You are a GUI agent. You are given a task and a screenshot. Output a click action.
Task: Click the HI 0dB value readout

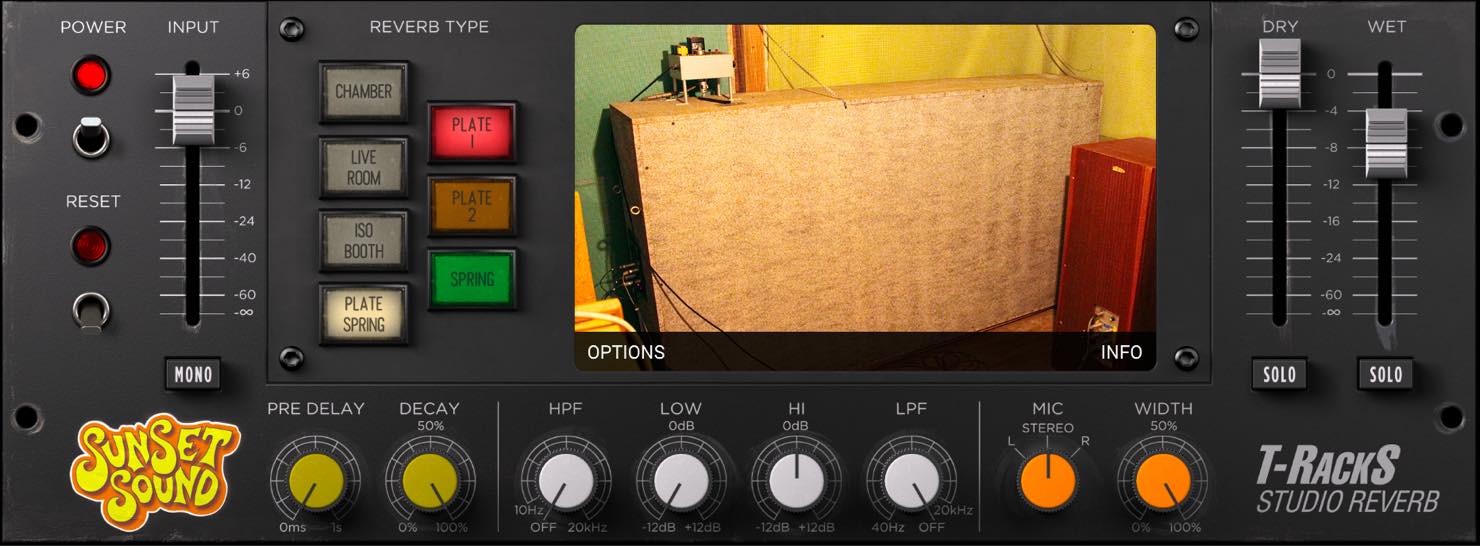(795, 427)
